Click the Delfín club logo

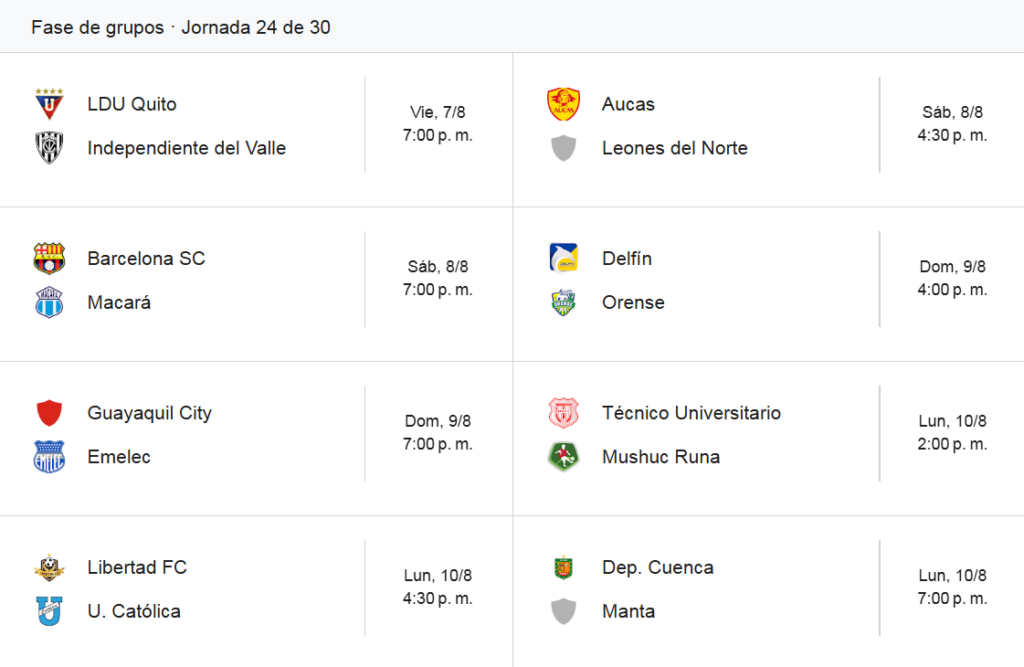coord(563,258)
